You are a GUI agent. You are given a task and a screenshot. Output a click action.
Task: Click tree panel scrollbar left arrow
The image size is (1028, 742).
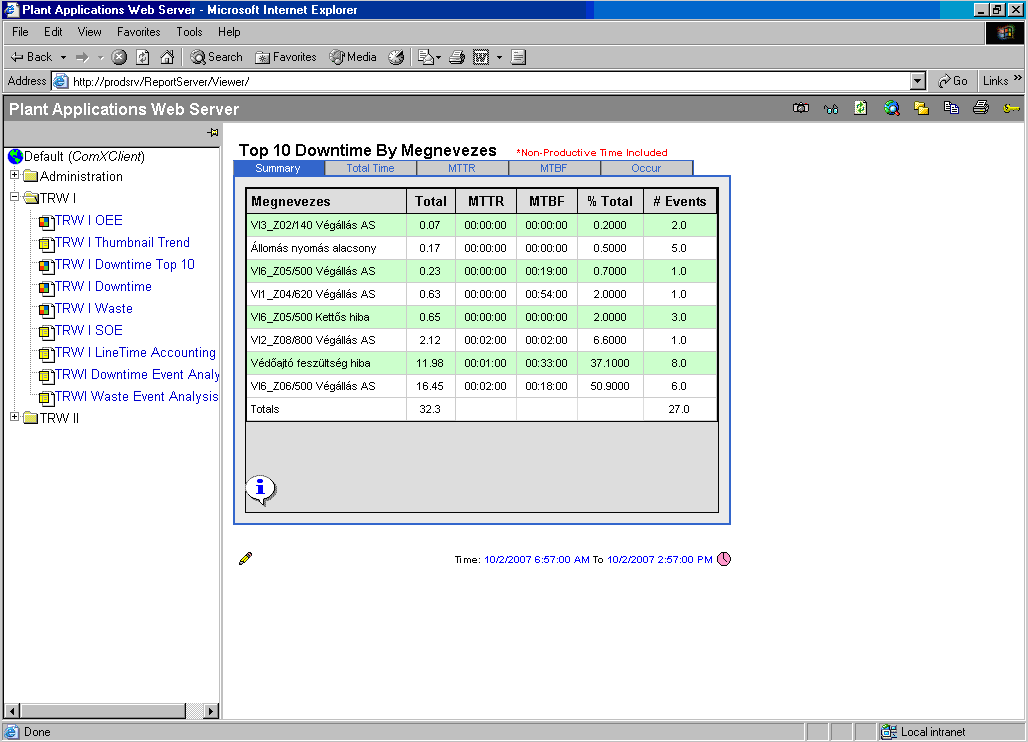[x=12, y=711]
